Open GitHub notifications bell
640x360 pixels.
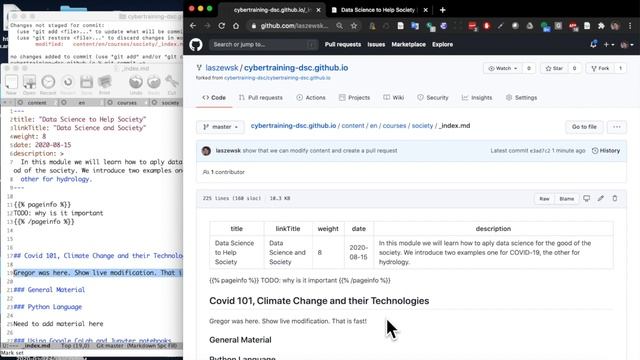pos(593,44)
